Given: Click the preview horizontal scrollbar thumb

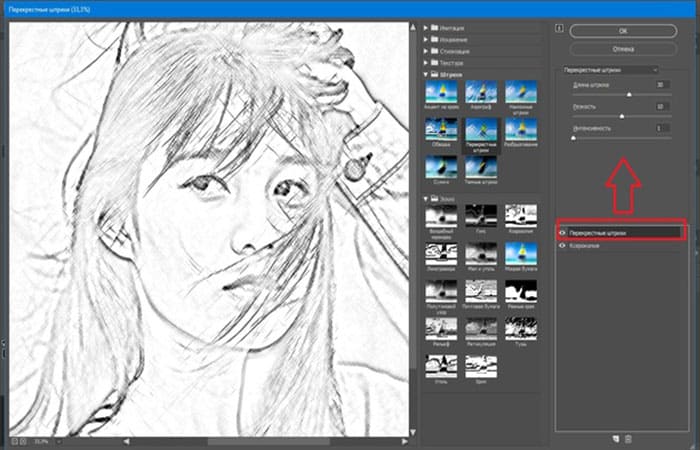Looking at the screenshot, I should pyautogui.click(x=268, y=442).
